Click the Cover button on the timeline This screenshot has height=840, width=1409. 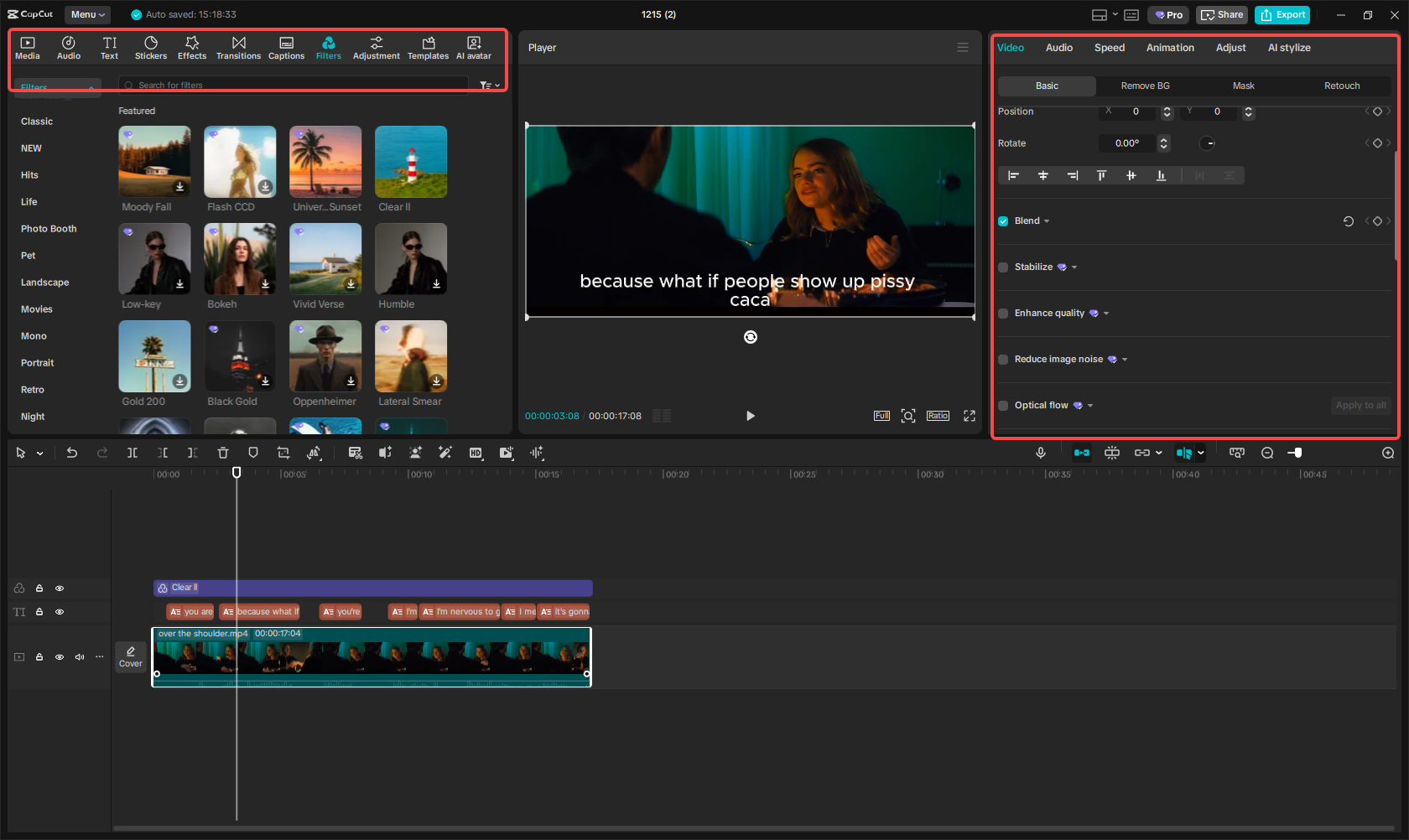pyautogui.click(x=131, y=656)
